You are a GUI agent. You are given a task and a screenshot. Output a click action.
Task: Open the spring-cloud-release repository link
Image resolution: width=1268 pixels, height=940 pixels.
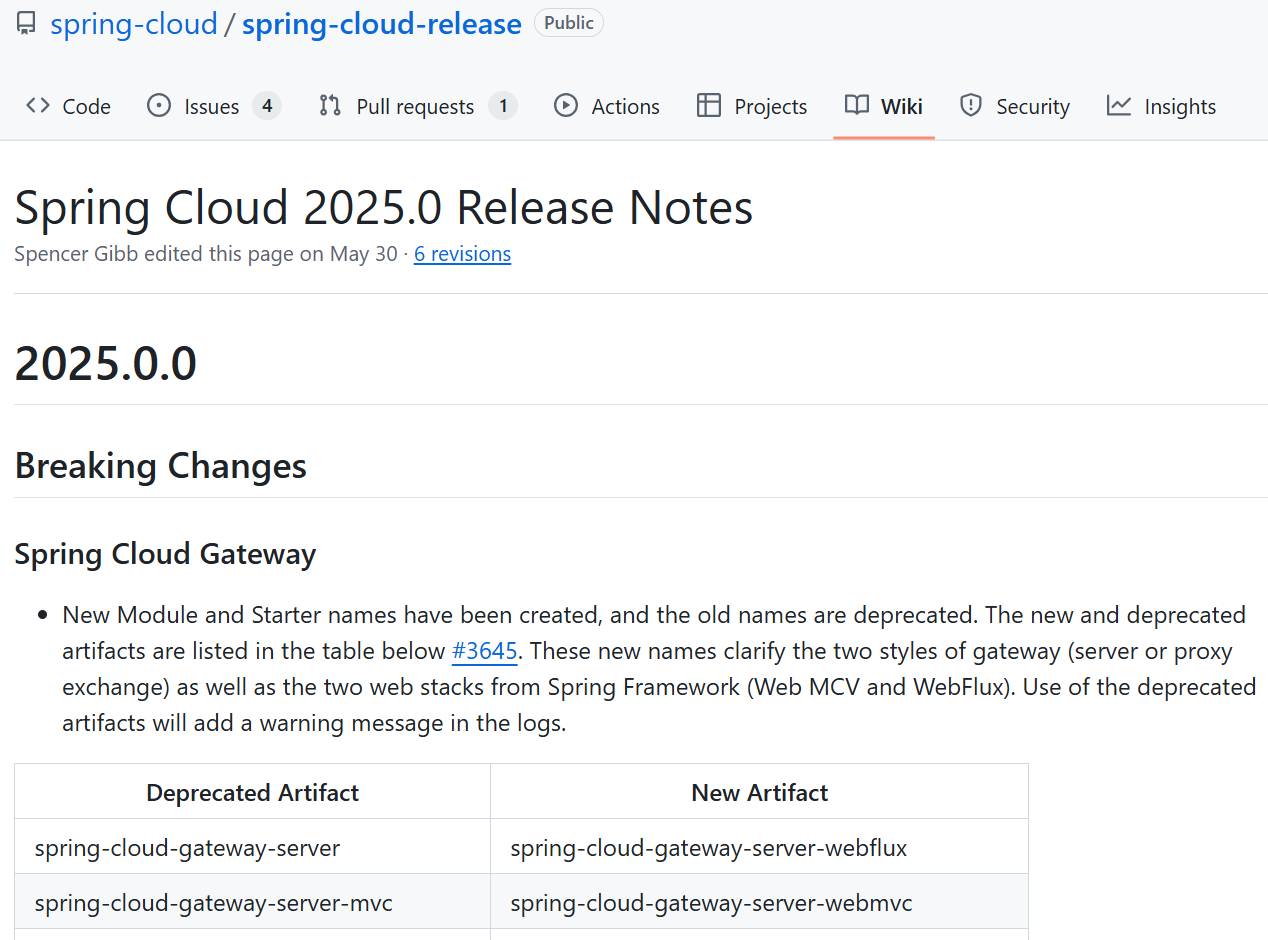click(381, 24)
